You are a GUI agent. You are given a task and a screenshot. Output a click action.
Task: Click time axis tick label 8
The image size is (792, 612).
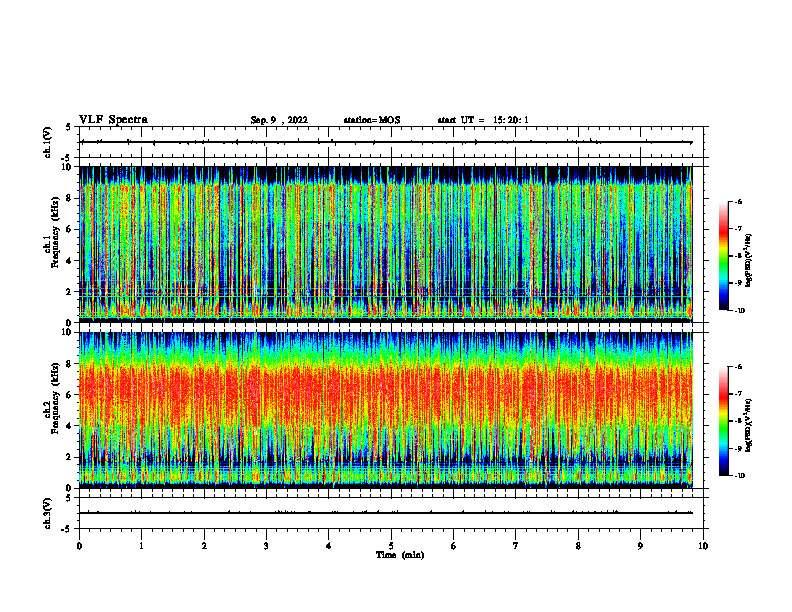(x=578, y=546)
